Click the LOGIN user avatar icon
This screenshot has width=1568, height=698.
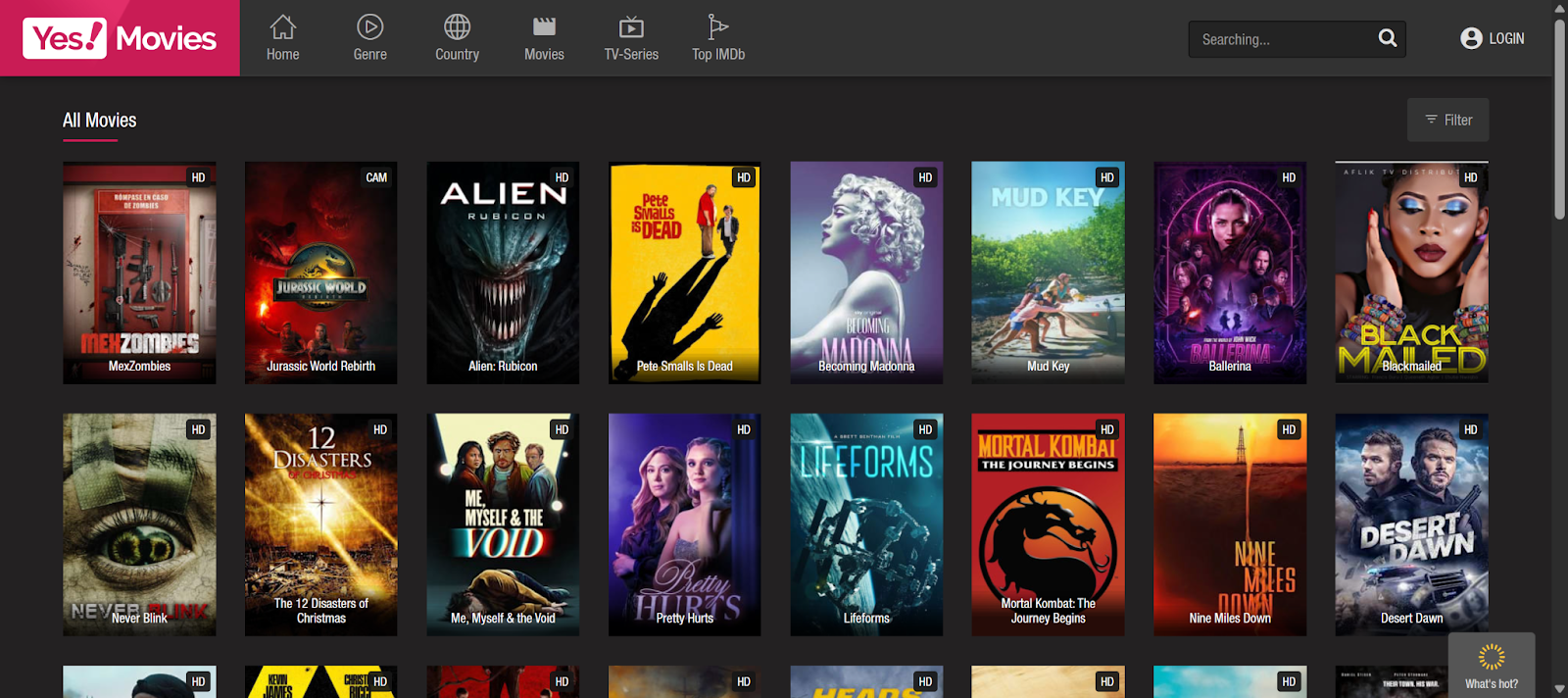coord(1471,38)
